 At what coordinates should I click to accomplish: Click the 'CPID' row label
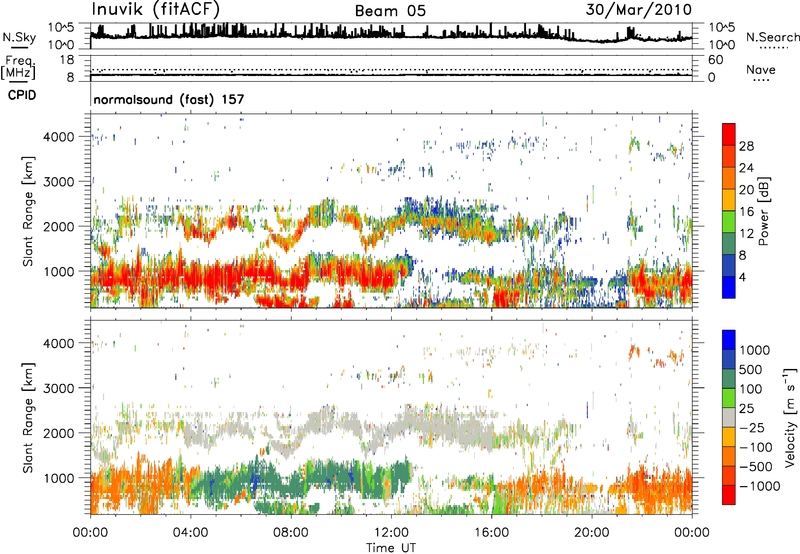pyautogui.click(x=22, y=95)
